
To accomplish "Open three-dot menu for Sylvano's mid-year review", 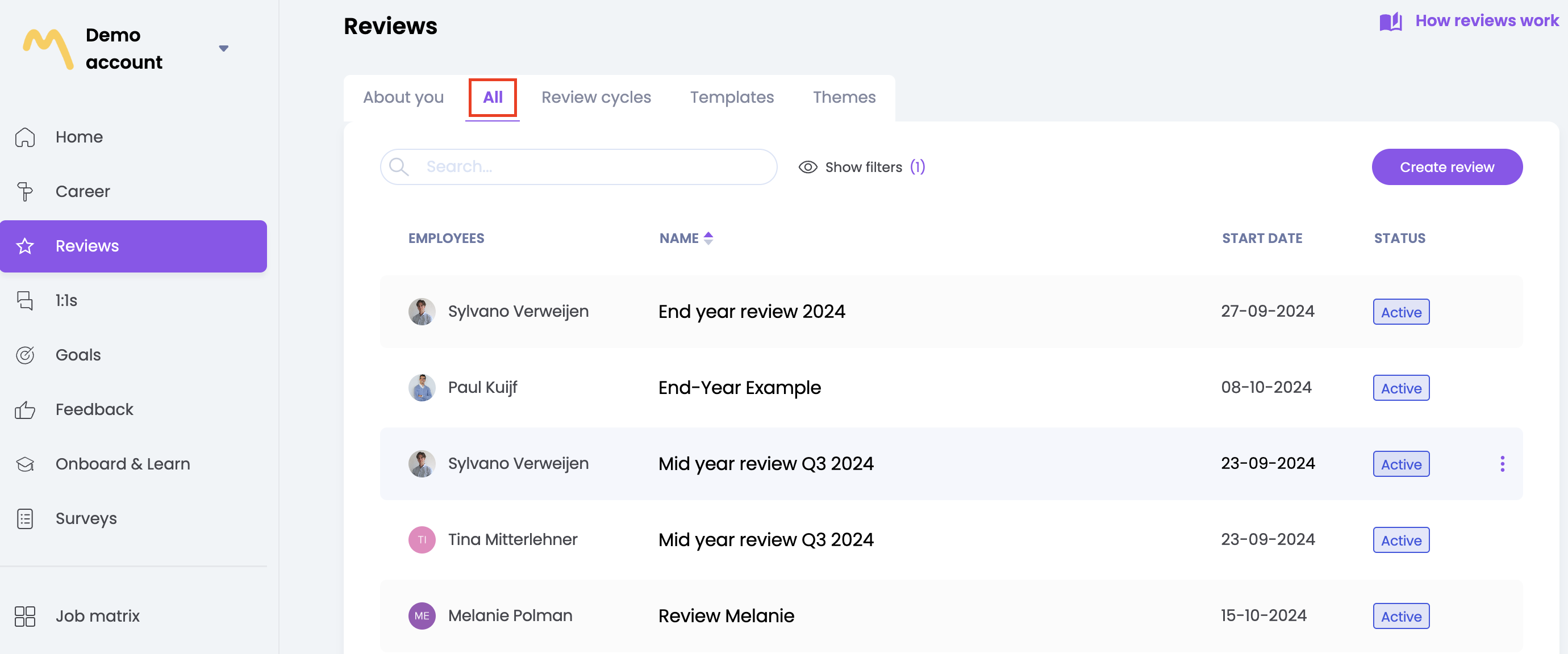I will click(1502, 464).
